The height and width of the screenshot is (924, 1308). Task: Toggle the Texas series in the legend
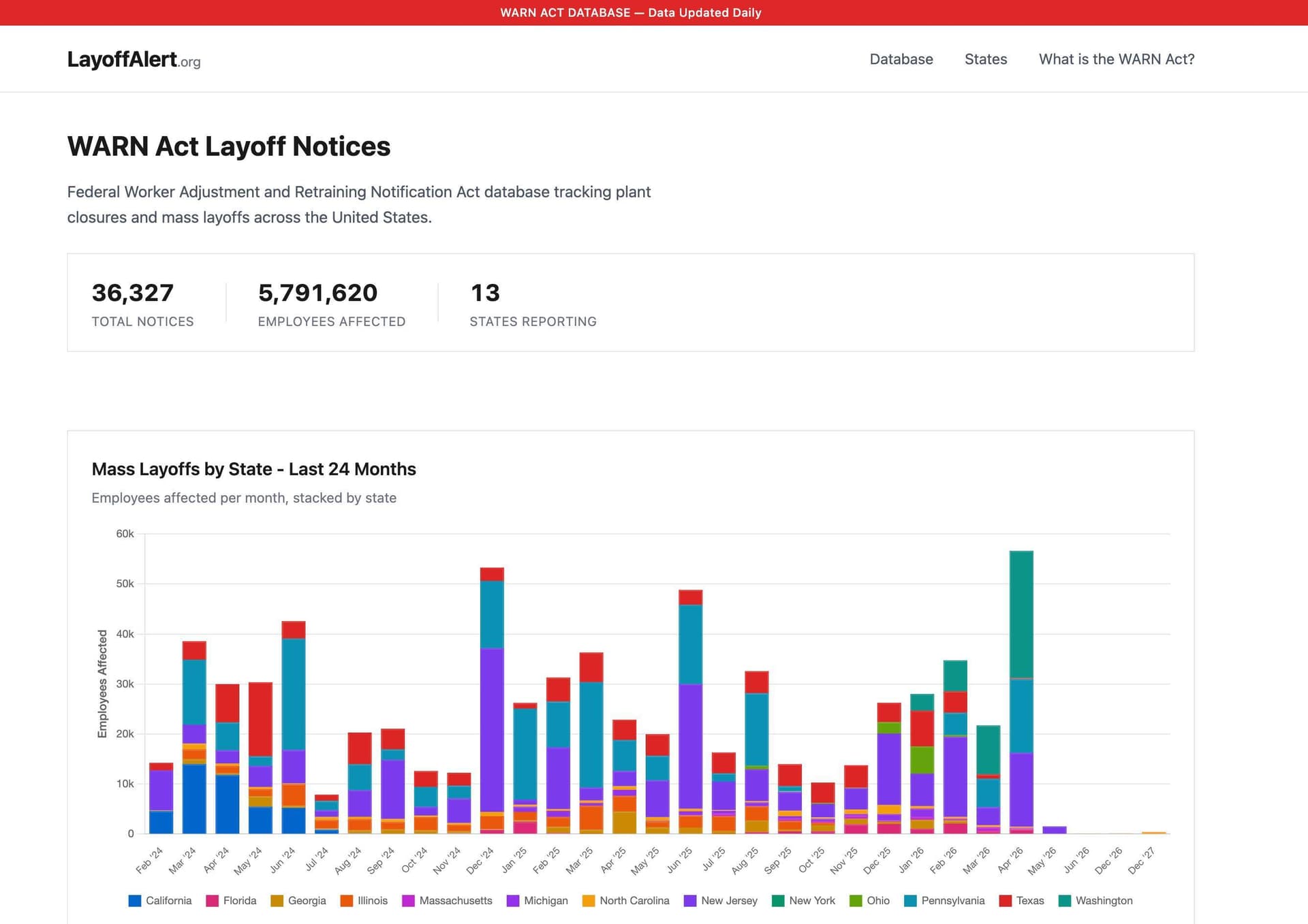point(1031,900)
